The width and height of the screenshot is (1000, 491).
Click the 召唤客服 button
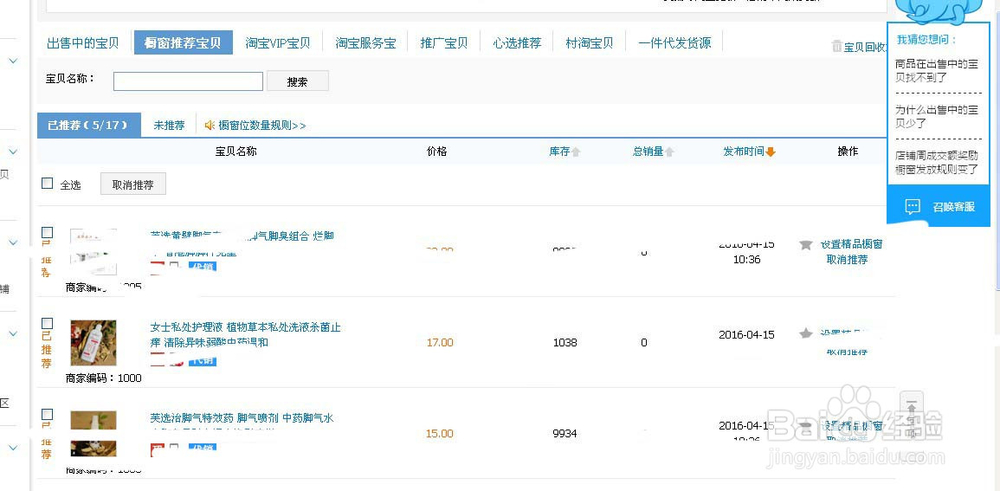[939, 207]
